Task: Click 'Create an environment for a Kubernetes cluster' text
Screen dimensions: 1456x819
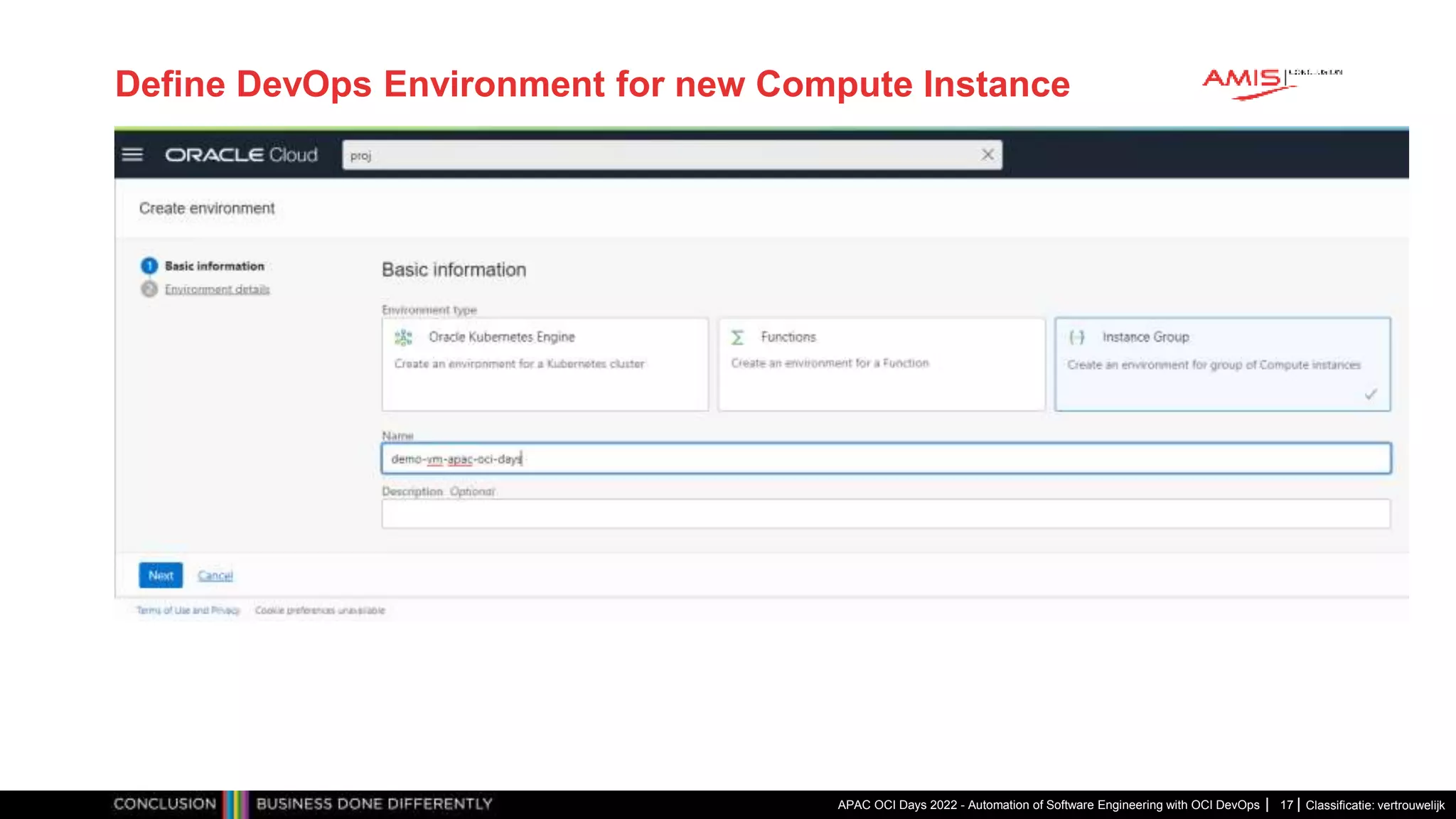Action: pos(520,364)
